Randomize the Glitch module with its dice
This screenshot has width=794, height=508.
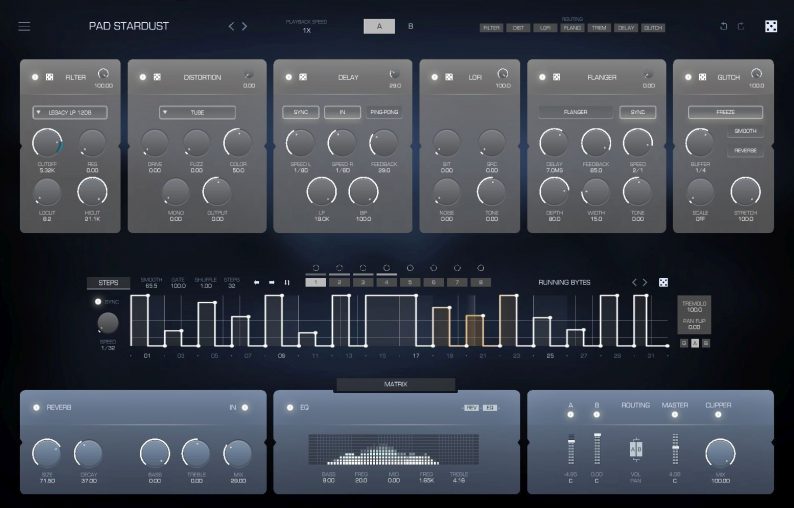click(x=702, y=77)
